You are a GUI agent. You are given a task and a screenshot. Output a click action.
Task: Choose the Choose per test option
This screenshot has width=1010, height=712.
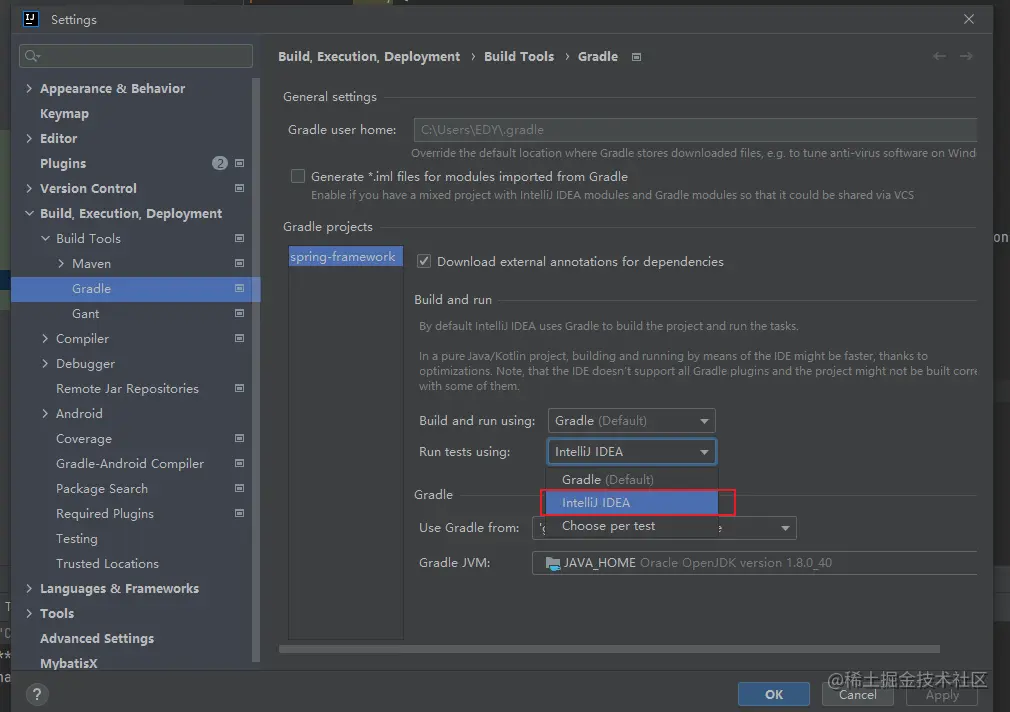pos(609,526)
